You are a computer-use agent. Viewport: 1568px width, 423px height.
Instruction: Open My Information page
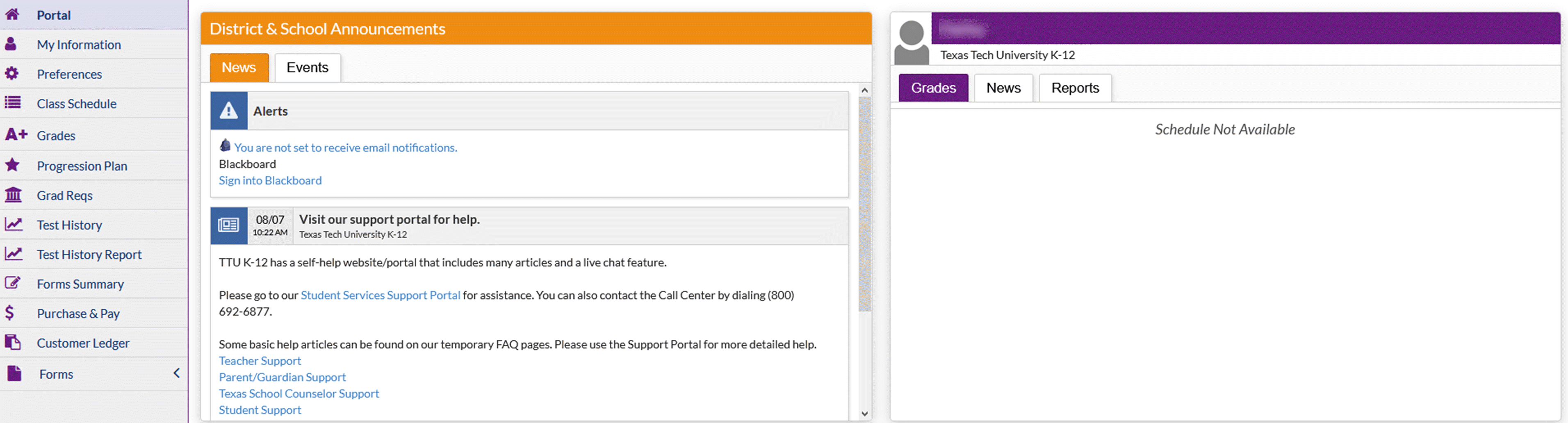click(x=94, y=44)
